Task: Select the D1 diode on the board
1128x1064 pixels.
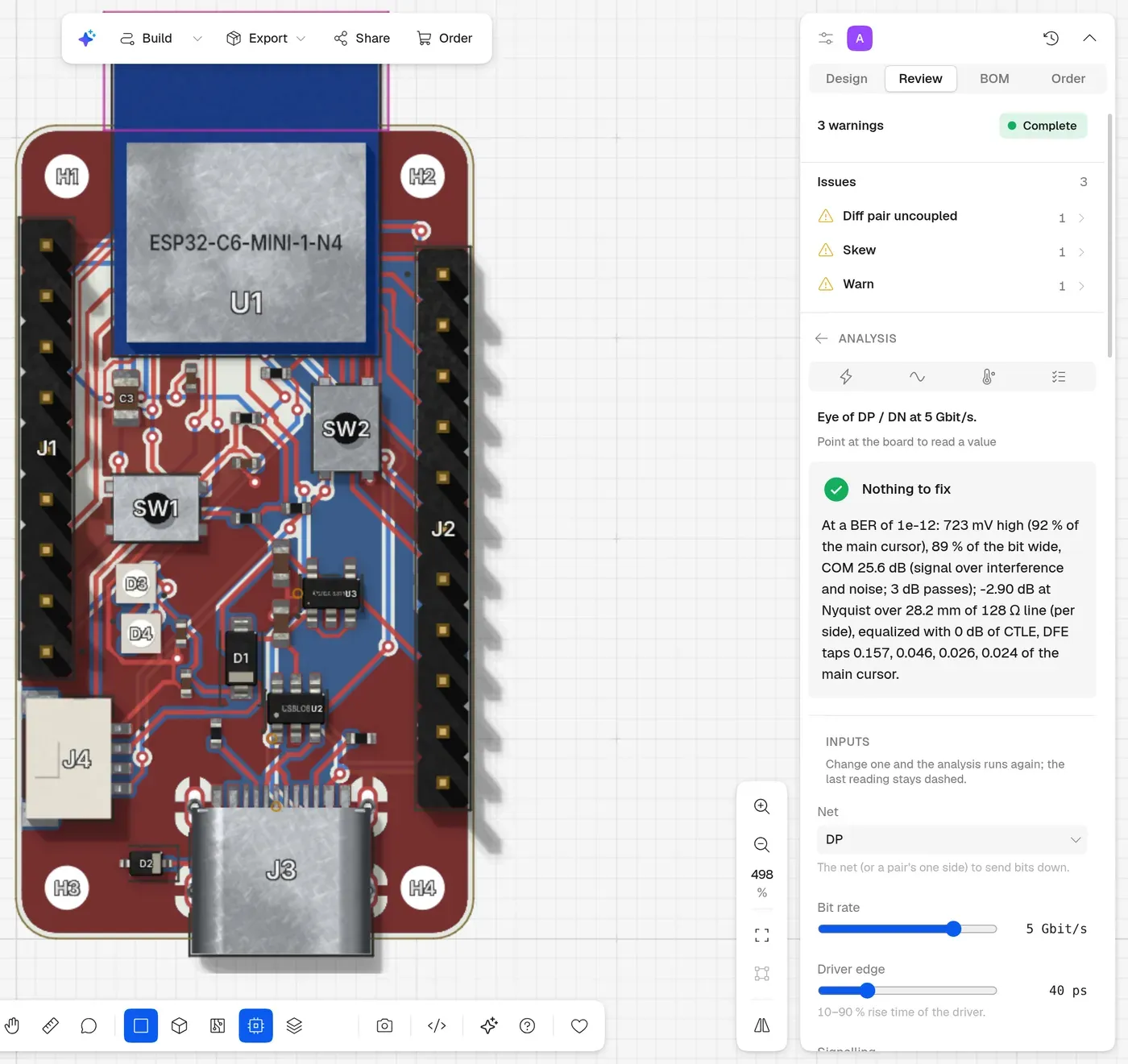Action: click(x=241, y=658)
